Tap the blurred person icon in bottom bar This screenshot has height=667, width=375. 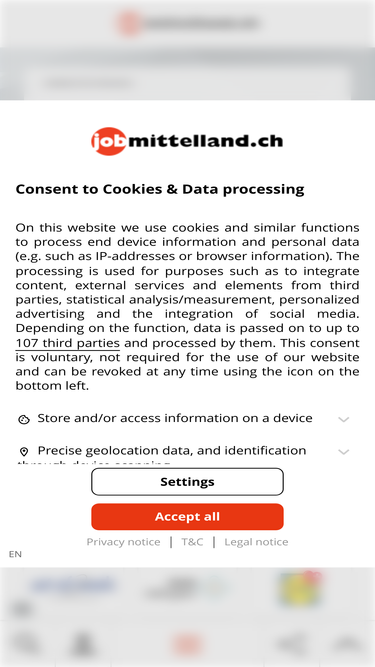(x=83, y=644)
